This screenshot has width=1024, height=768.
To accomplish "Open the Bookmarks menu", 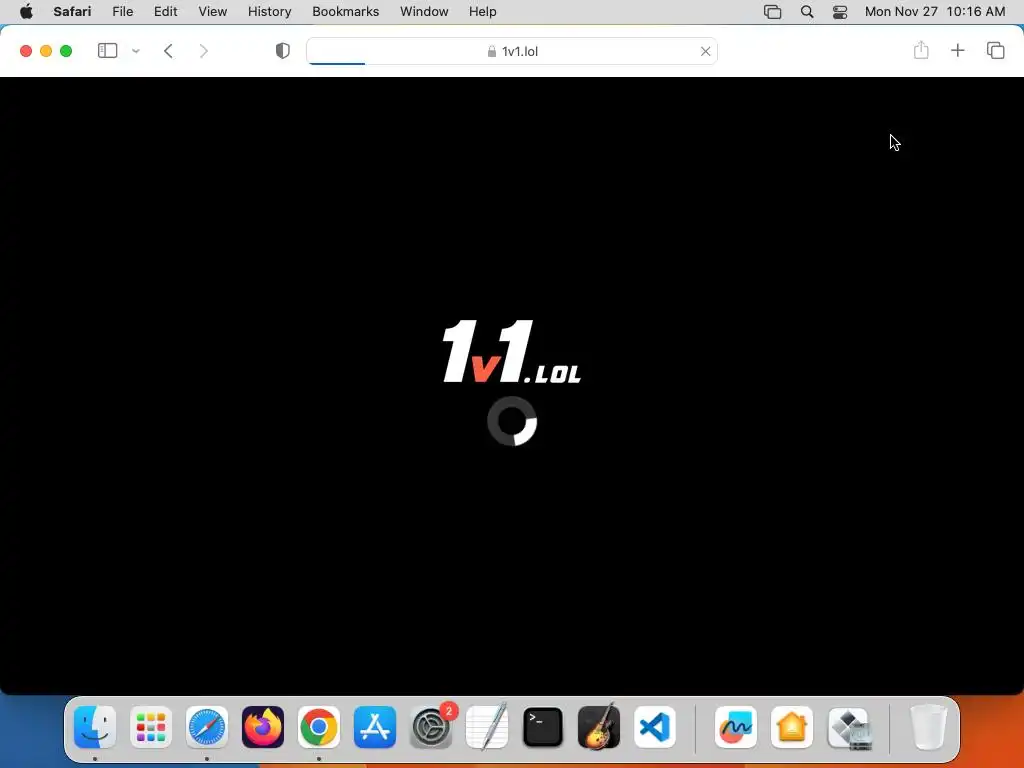I will point(345,12).
